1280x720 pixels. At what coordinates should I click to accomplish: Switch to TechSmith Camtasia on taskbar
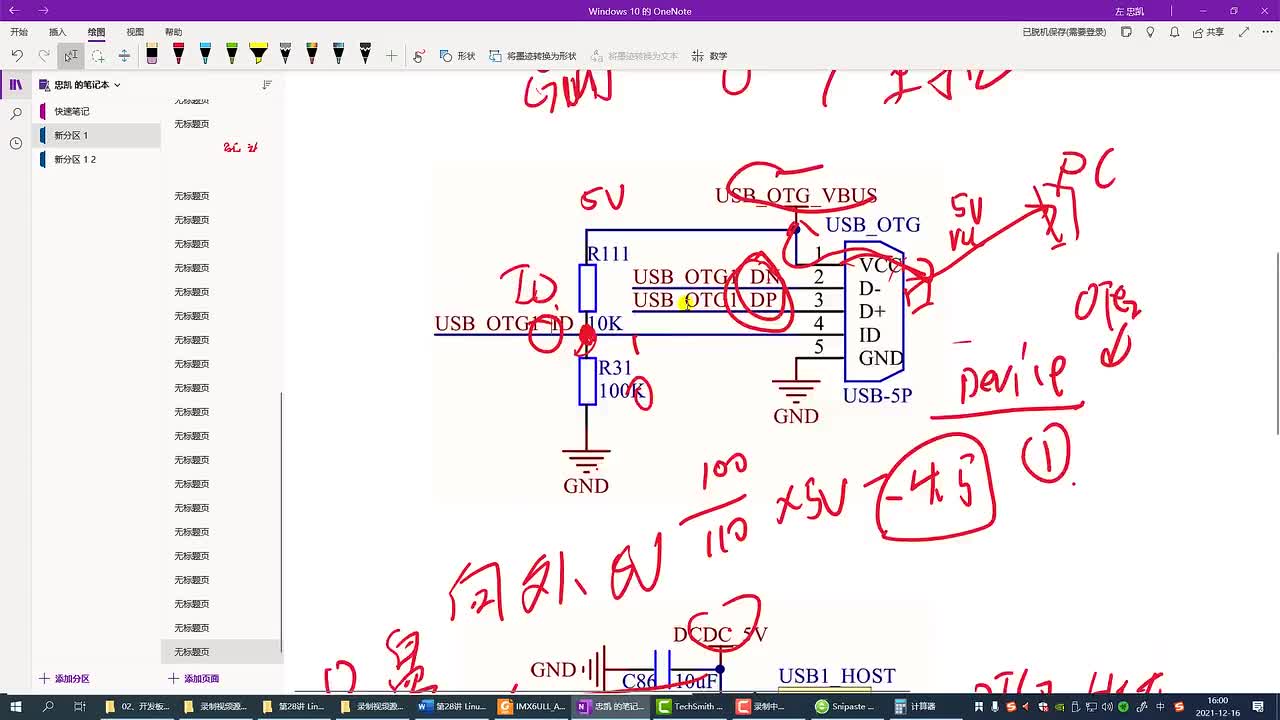689,706
